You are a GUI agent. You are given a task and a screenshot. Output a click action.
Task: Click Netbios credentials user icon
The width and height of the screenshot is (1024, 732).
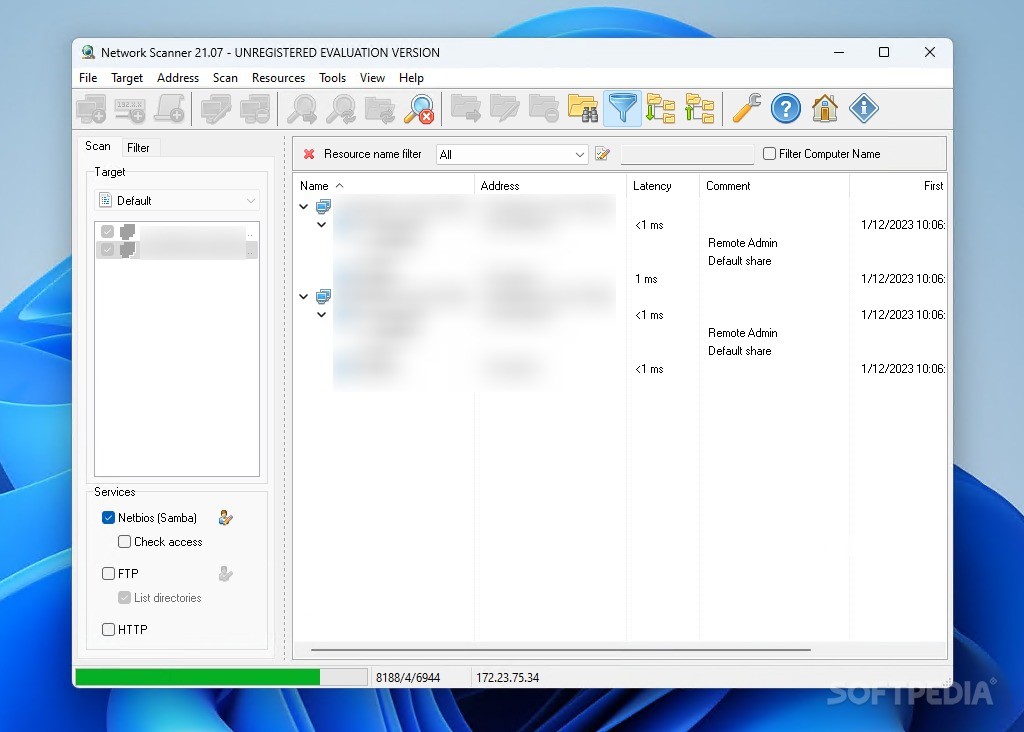point(226,518)
